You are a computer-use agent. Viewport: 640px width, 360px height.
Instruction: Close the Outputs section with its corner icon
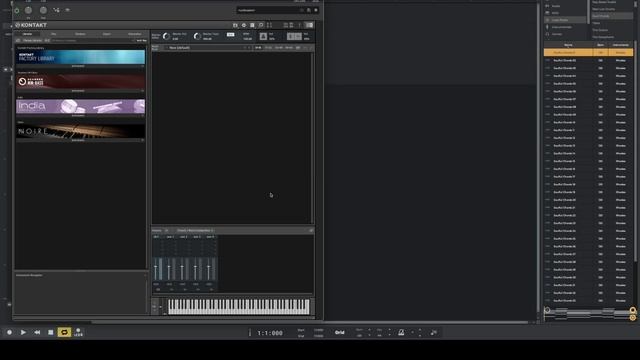(311, 231)
